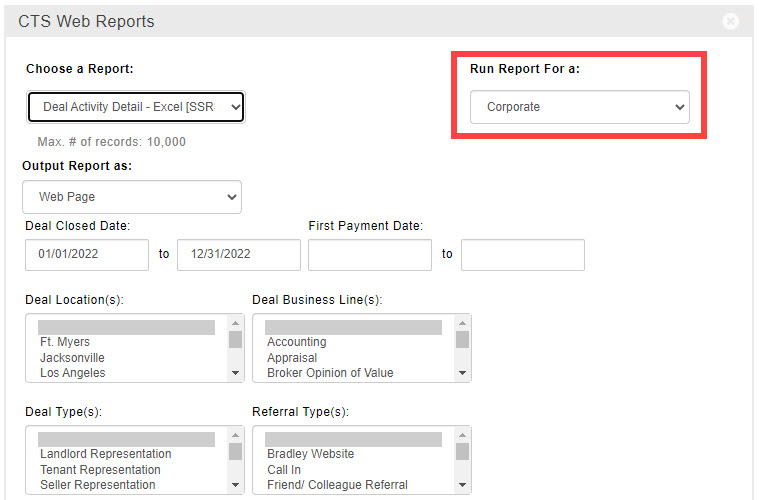Choose Los Angeles in Deal Locations
This screenshot has height=500, width=762.
73,373
